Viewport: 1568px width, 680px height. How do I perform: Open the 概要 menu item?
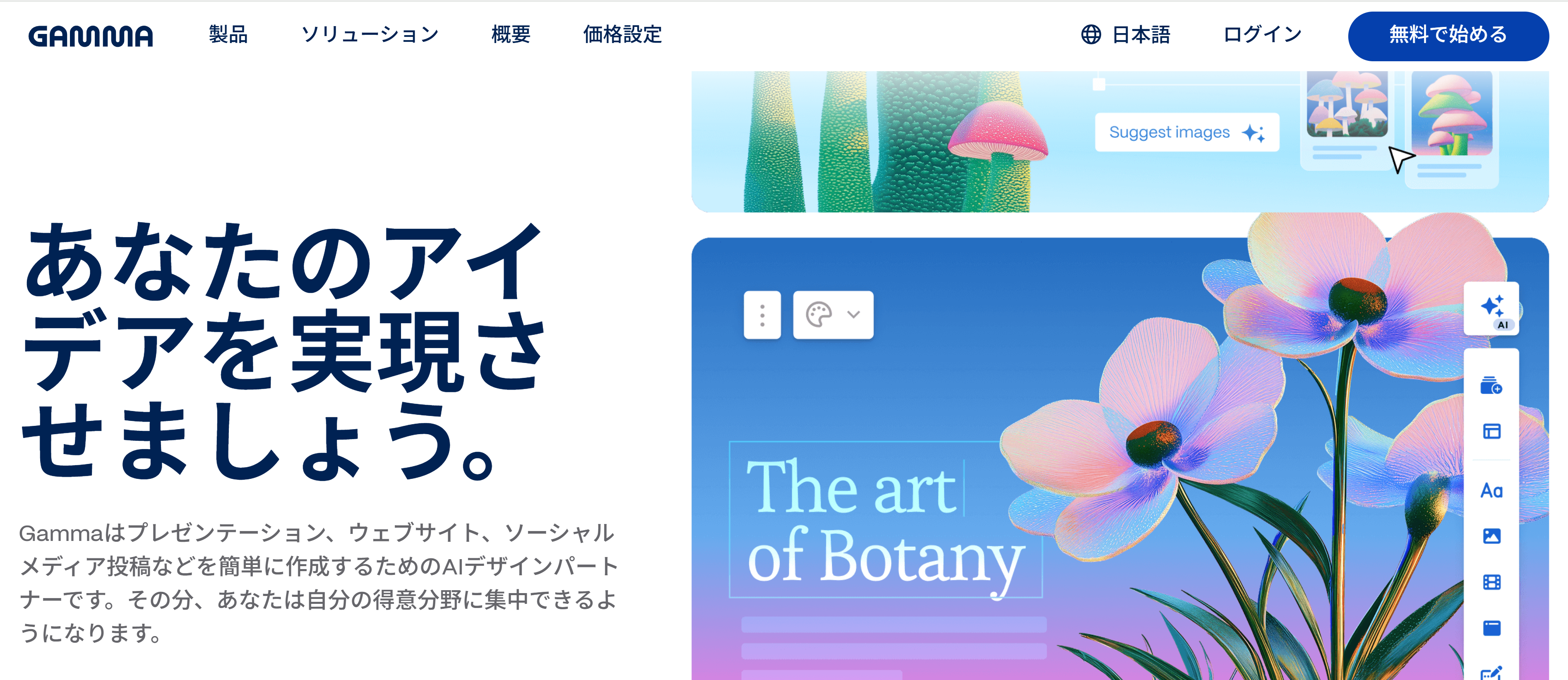(x=511, y=35)
